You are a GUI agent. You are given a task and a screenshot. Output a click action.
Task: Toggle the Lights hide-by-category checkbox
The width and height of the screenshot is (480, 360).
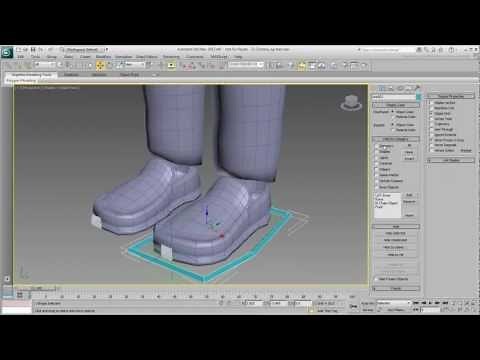coord(377,158)
